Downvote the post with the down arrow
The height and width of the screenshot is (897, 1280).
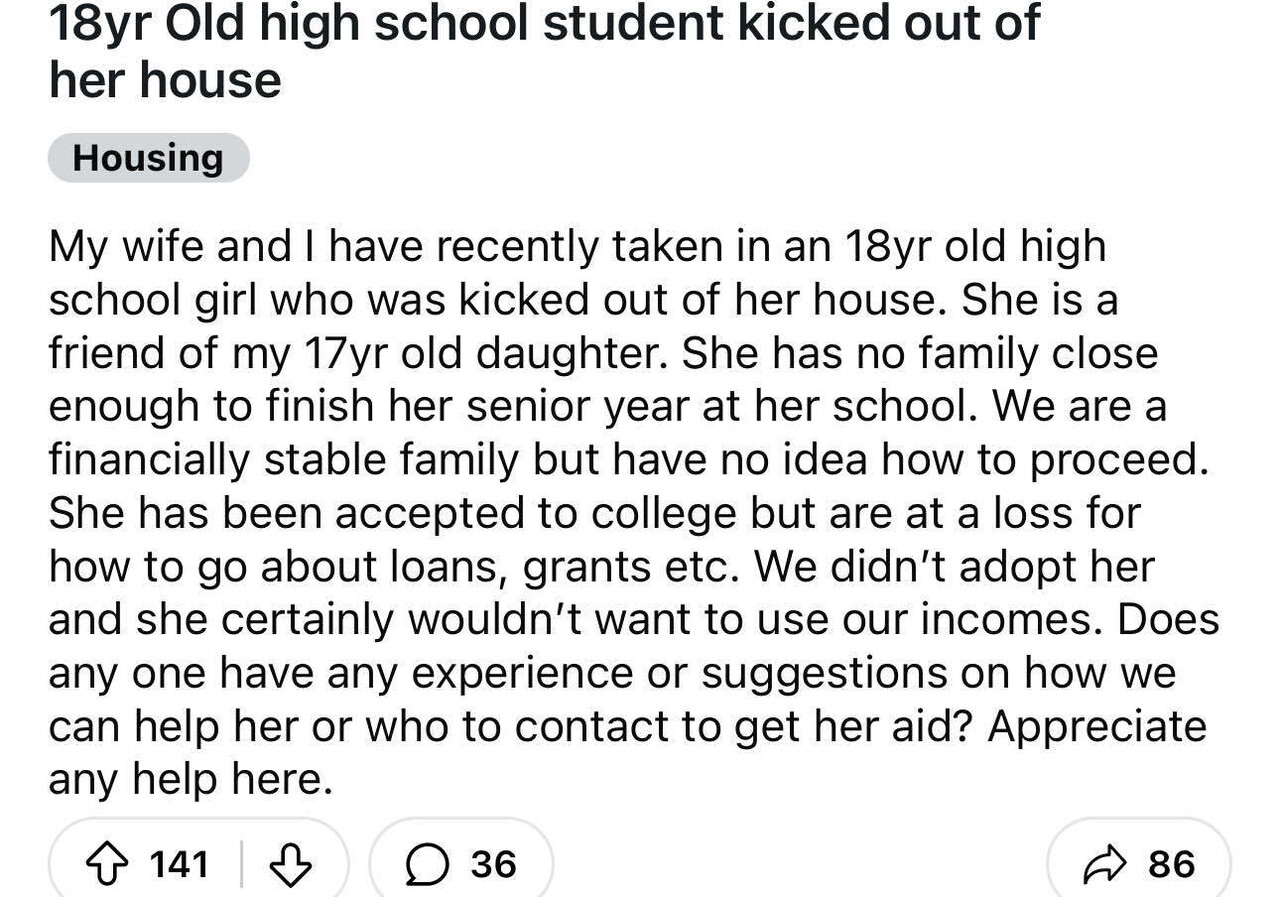290,862
